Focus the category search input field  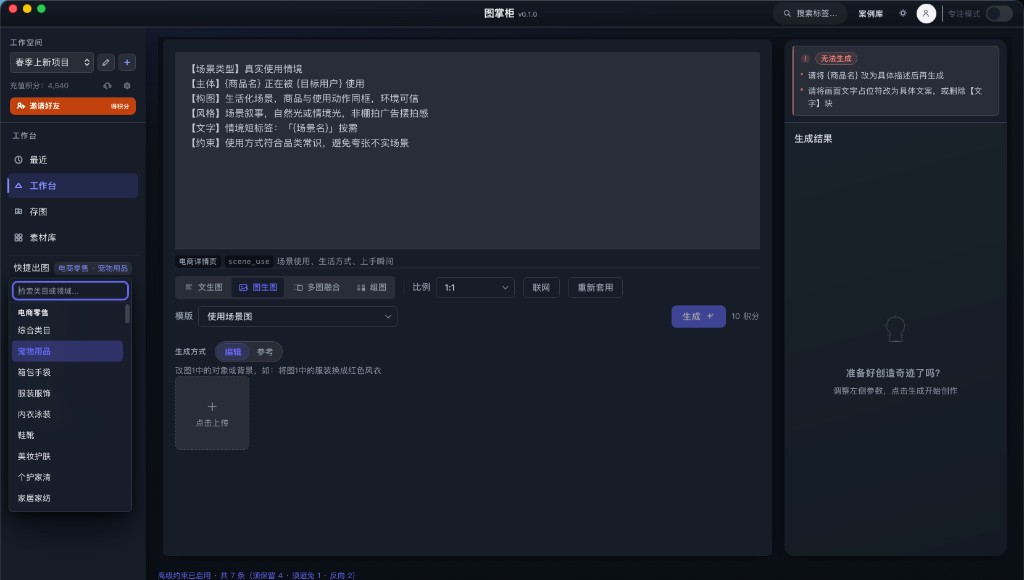coord(71,291)
